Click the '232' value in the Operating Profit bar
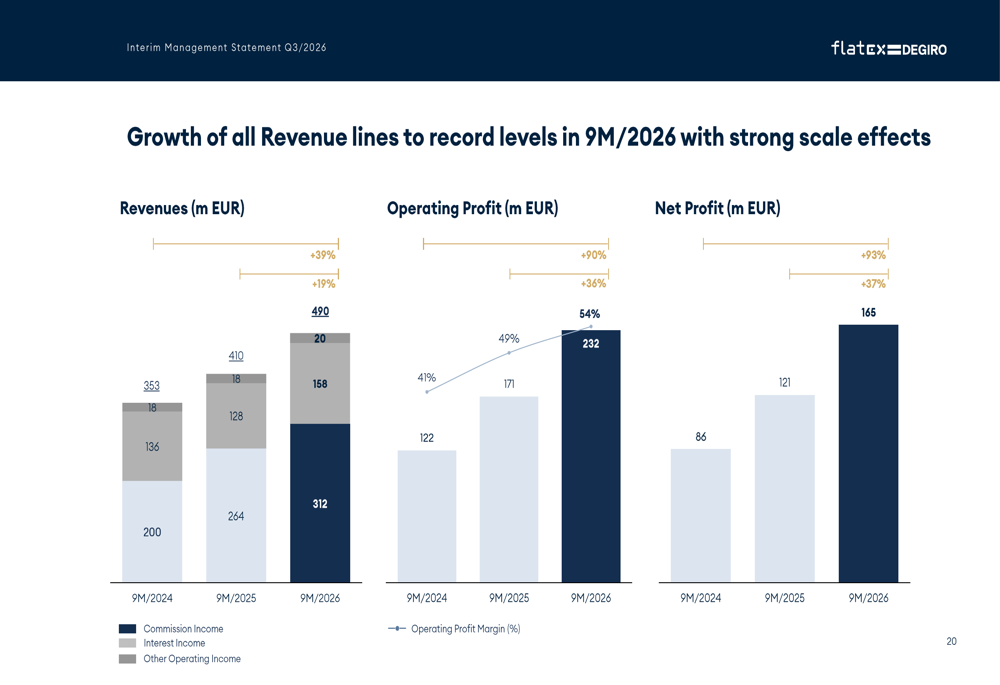Image resolution: width=1000 pixels, height=685 pixels. (591, 344)
